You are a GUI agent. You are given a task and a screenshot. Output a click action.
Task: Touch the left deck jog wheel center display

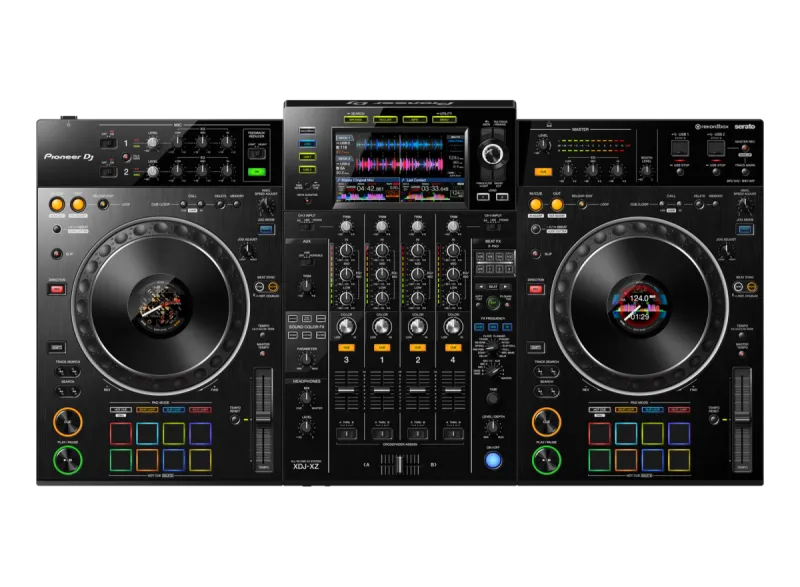click(160, 307)
